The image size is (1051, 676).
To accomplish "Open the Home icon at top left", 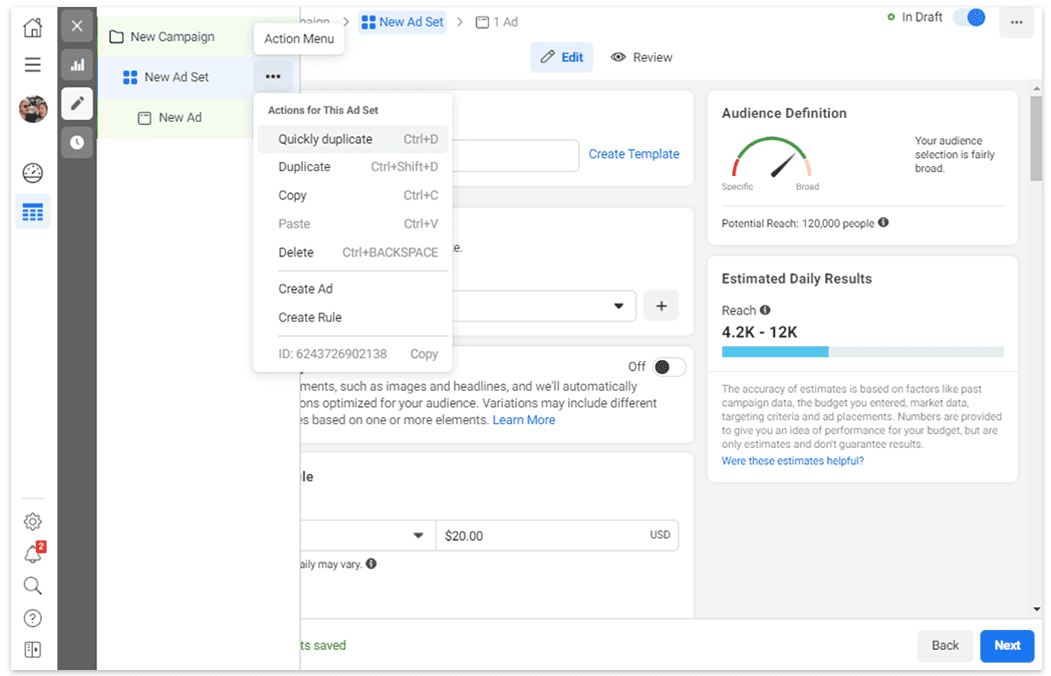I will [x=33, y=27].
